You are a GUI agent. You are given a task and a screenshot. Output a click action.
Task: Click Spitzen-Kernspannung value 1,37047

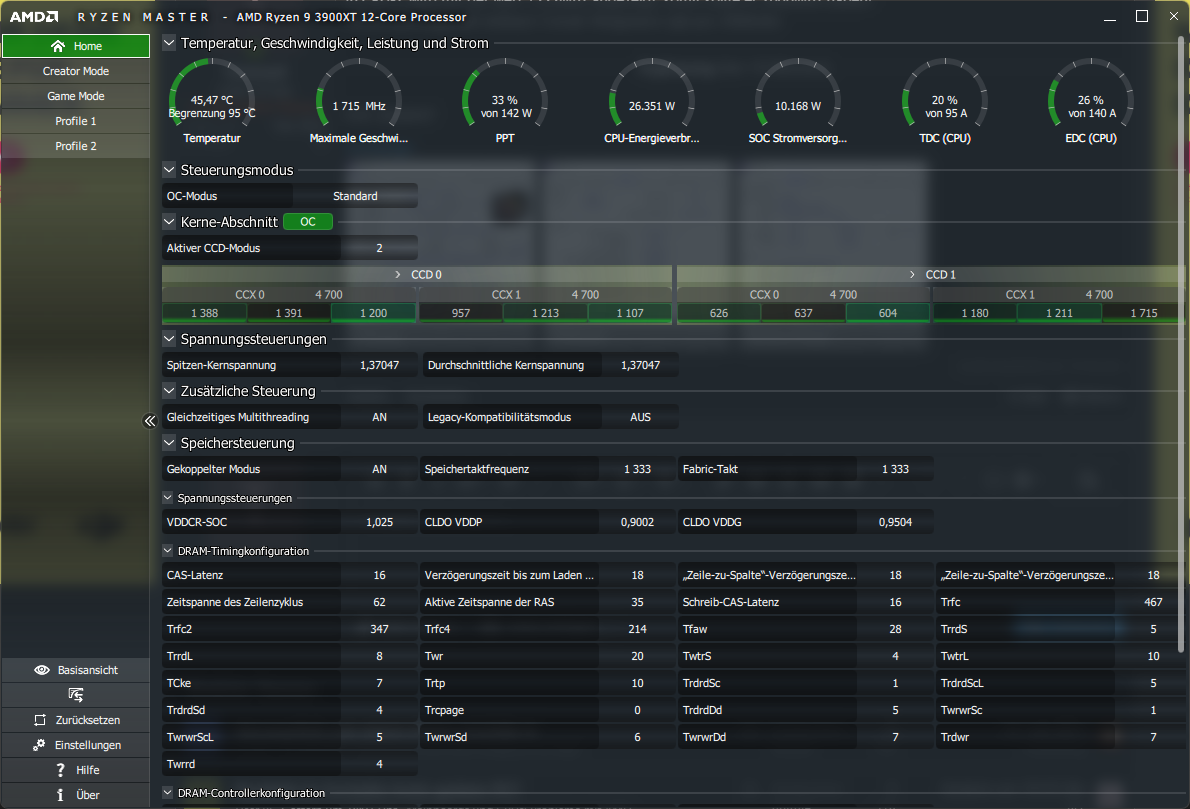(x=379, y=365)
